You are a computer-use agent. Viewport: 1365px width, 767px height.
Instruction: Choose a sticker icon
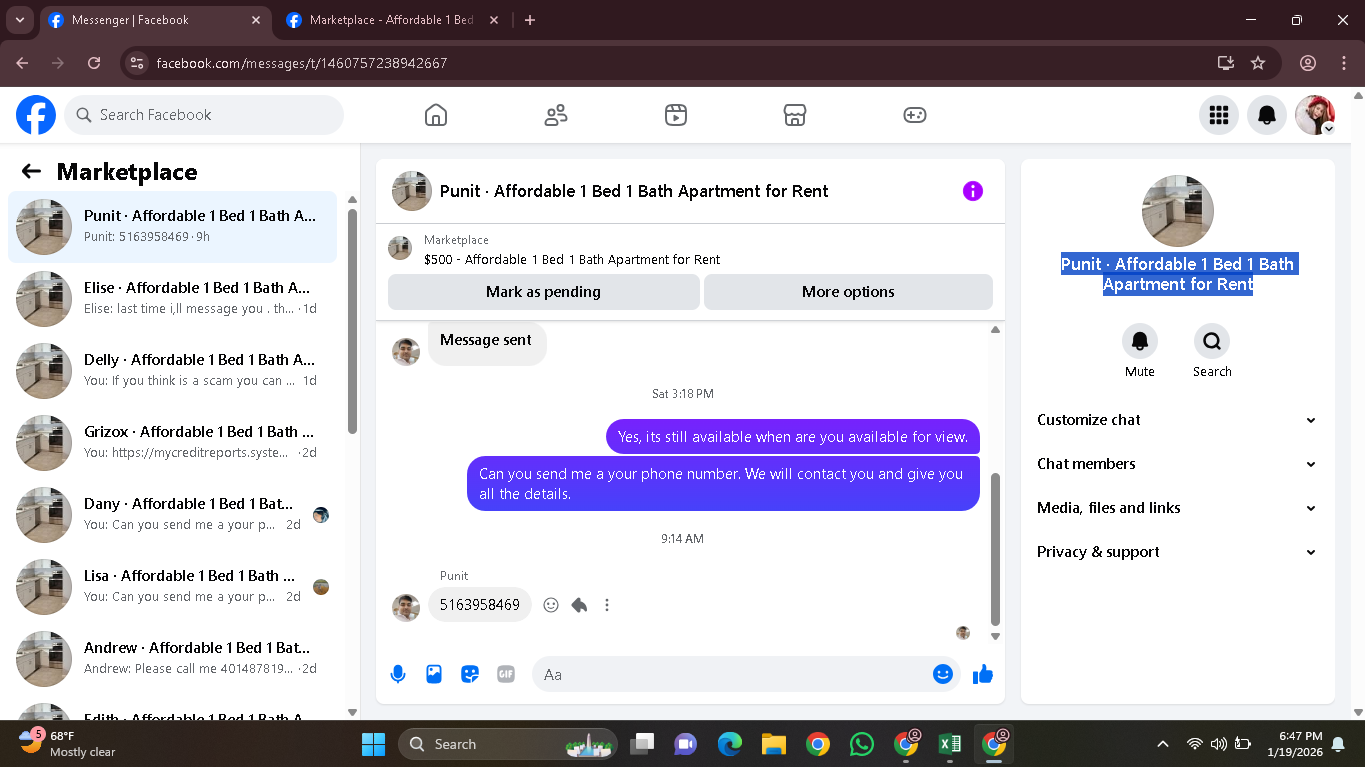(470, 674)
